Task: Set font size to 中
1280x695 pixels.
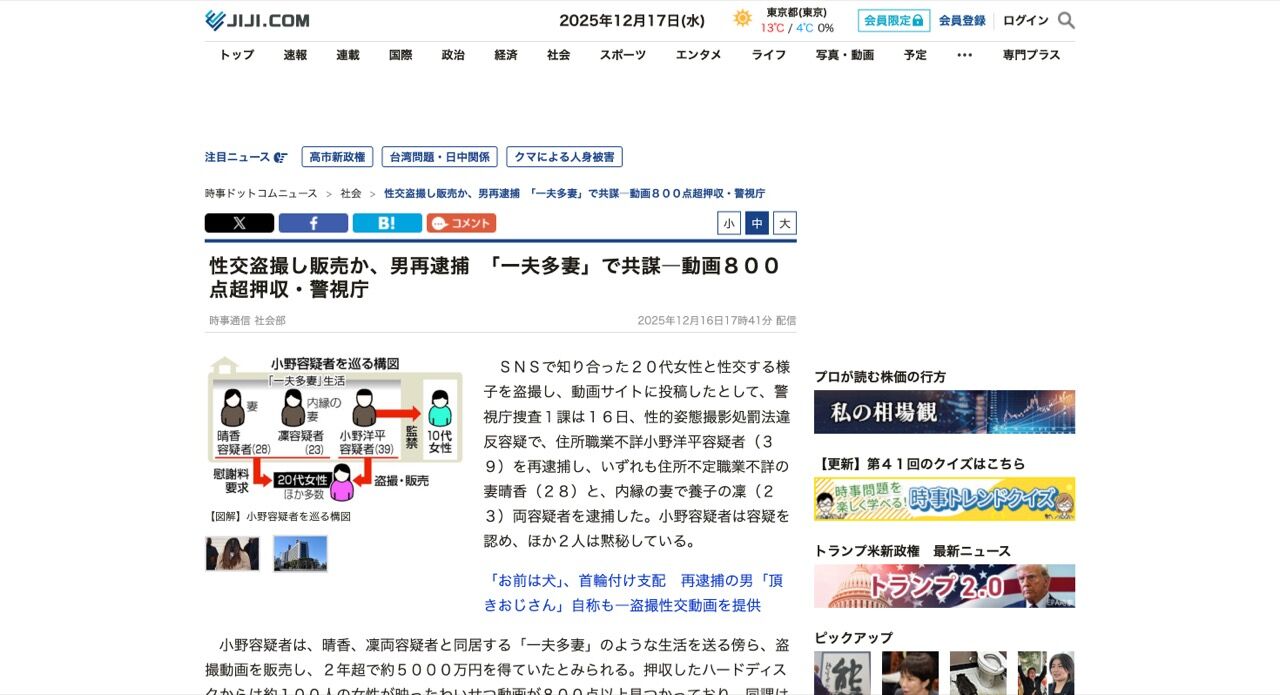Action: [x=757, y=223]
